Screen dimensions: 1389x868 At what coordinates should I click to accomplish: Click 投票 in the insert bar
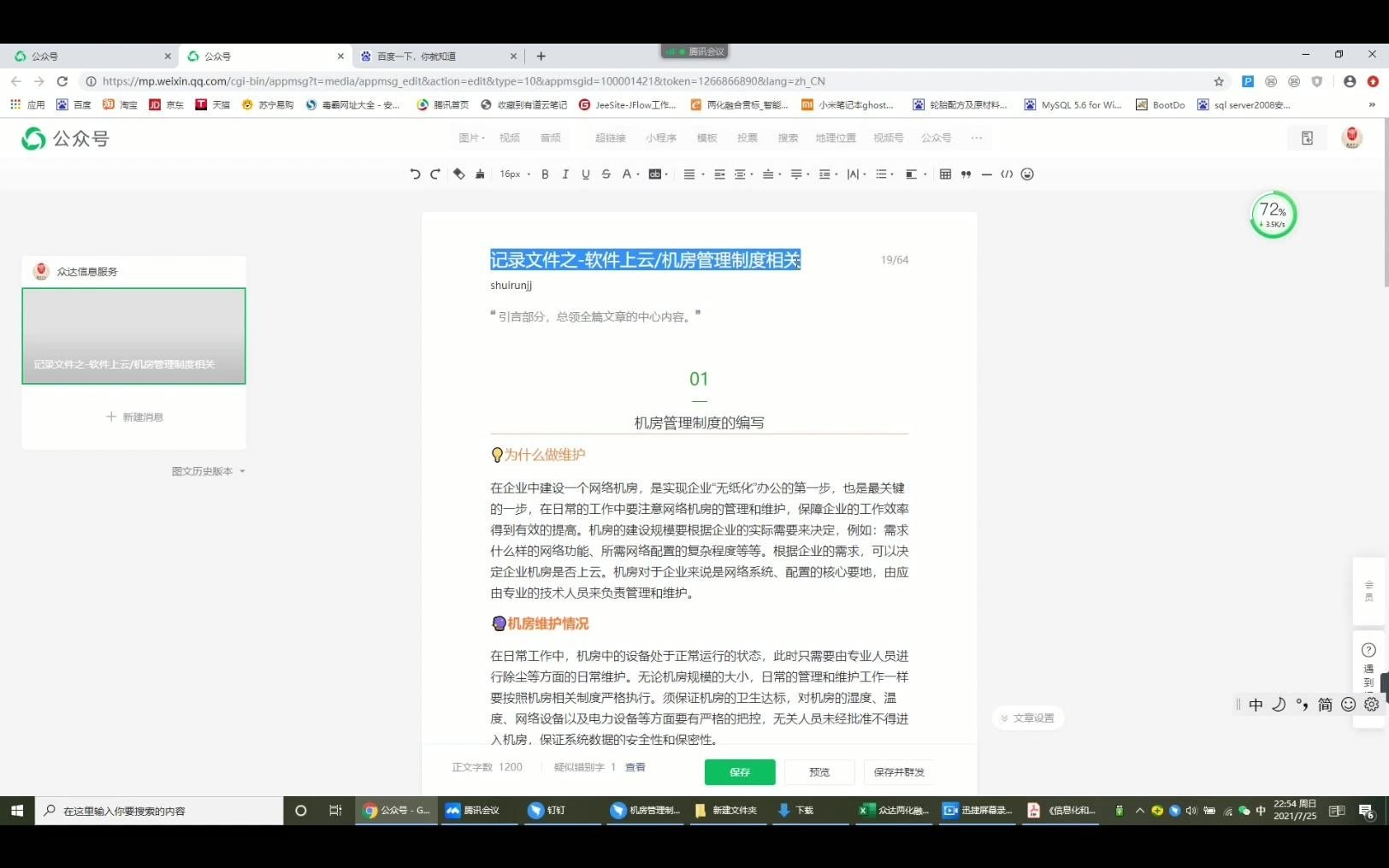(x=748, y=138)
